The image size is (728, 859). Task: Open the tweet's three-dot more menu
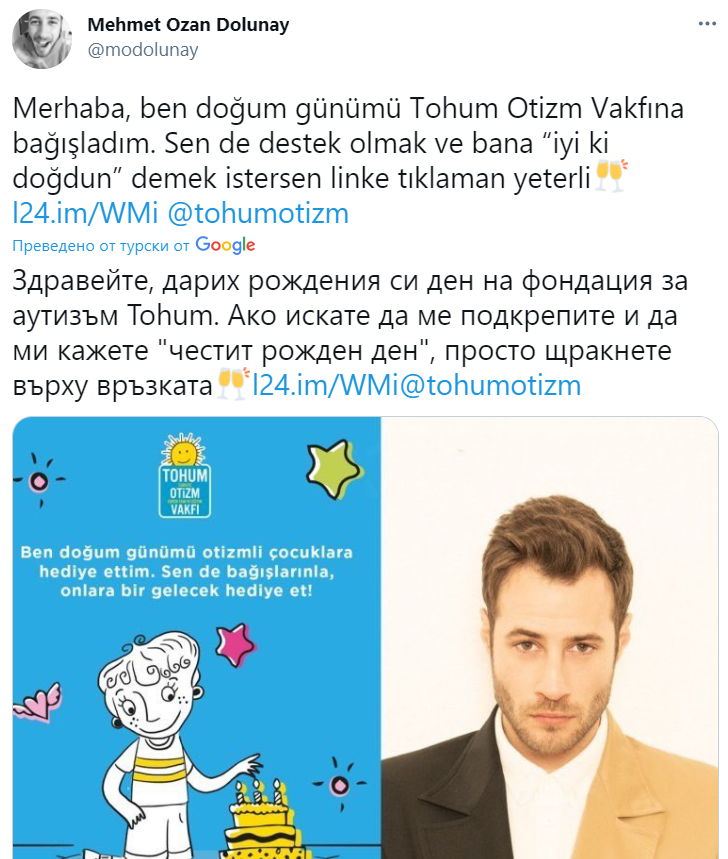707,24
